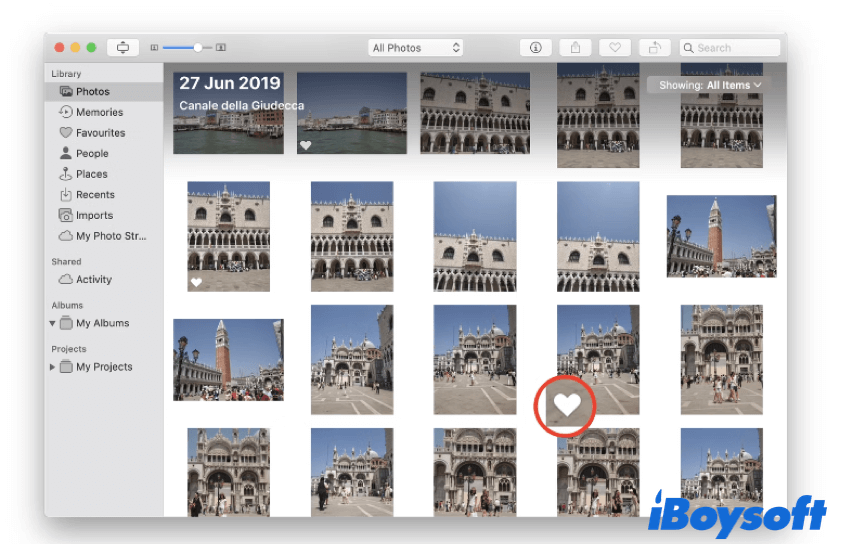Select Places in the sidebar
The height and width of the screenshot is (544, 841).
click(91, 174)
